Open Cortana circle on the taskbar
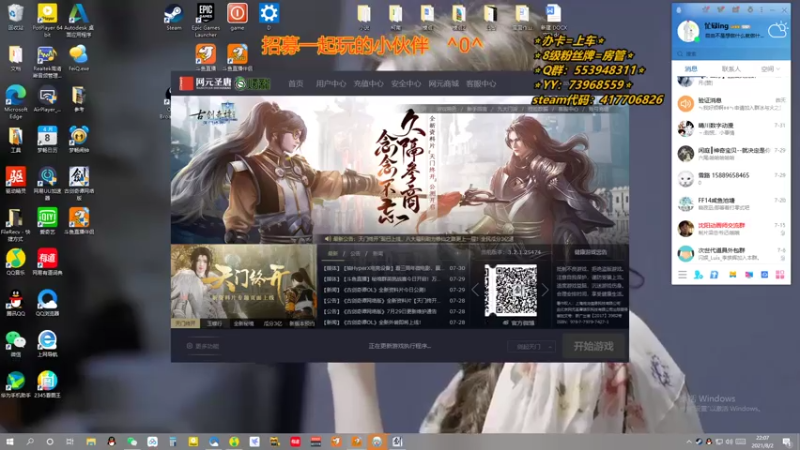 tap(49, 441)
